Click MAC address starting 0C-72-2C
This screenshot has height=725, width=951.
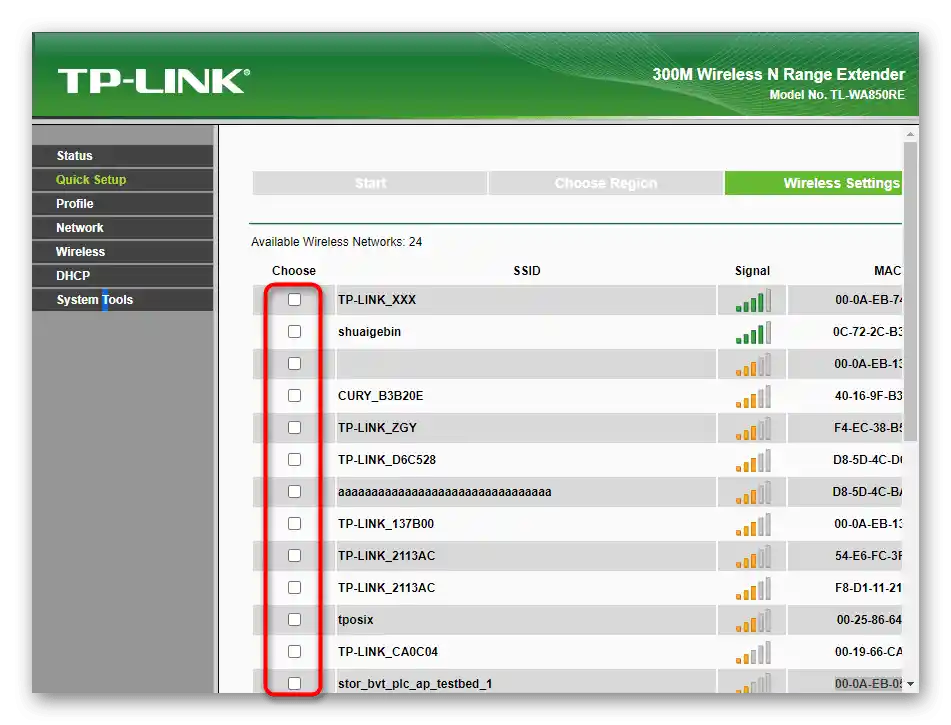coord(867,332)
